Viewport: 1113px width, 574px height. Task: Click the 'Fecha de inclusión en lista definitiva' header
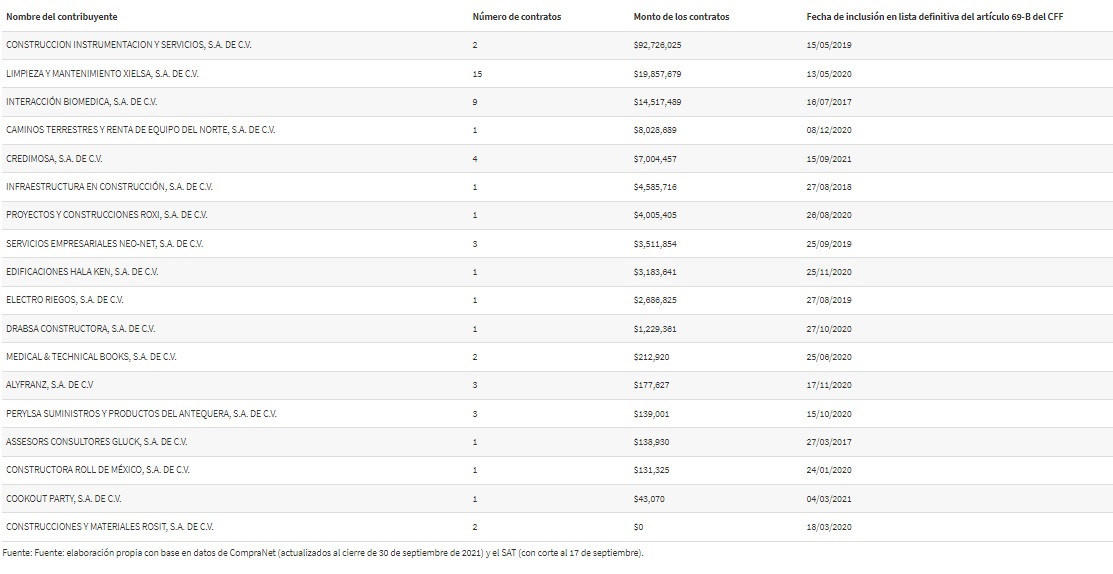click(935, 16)
